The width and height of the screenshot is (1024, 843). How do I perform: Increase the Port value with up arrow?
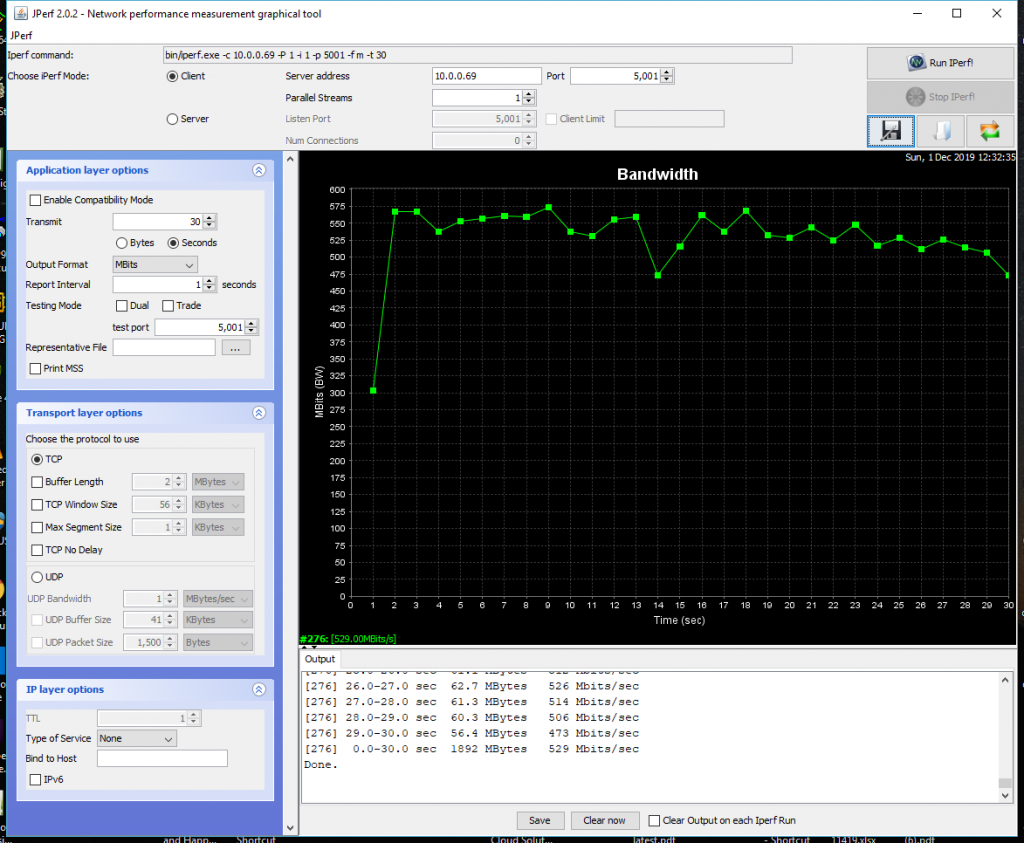pos(667,72)
